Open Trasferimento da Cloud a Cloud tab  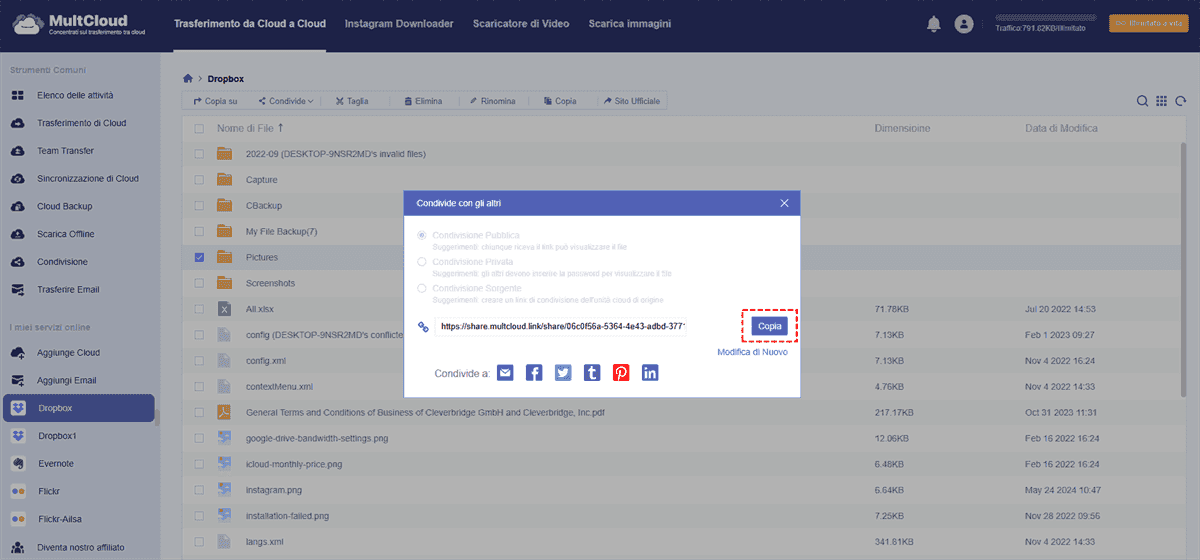click(250, 23)
